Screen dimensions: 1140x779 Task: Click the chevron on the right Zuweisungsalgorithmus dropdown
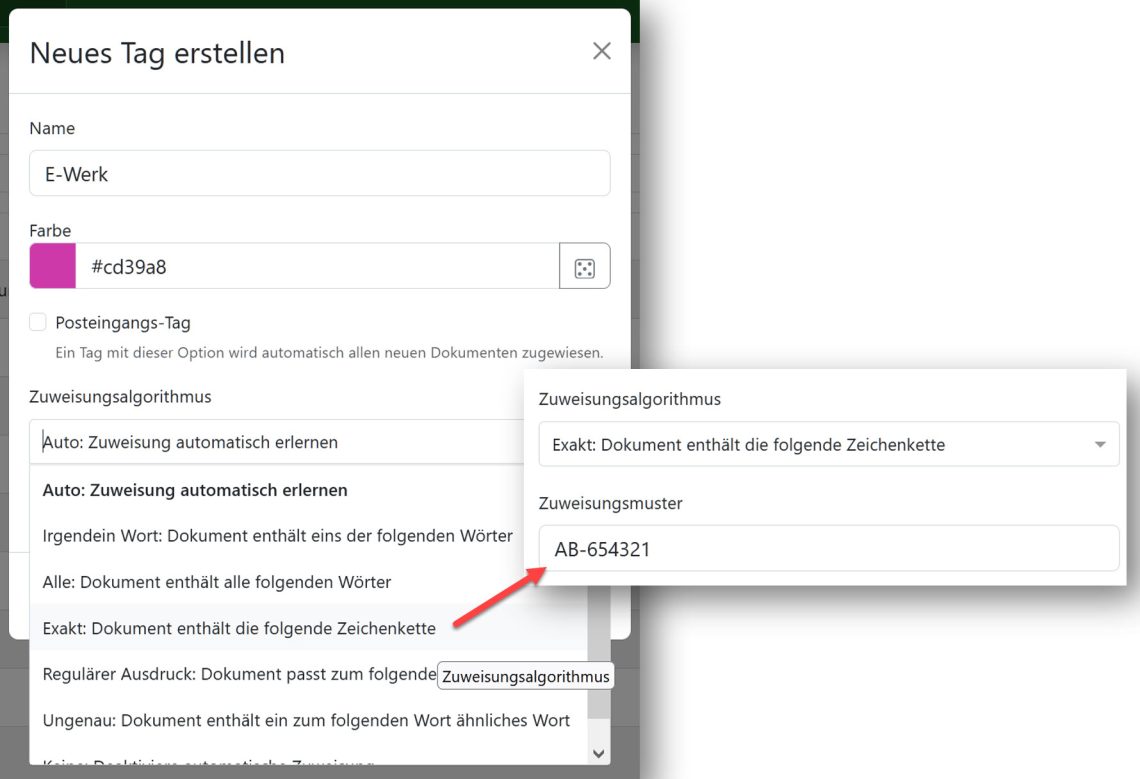pyautogui.click(x=1099, y=444)
